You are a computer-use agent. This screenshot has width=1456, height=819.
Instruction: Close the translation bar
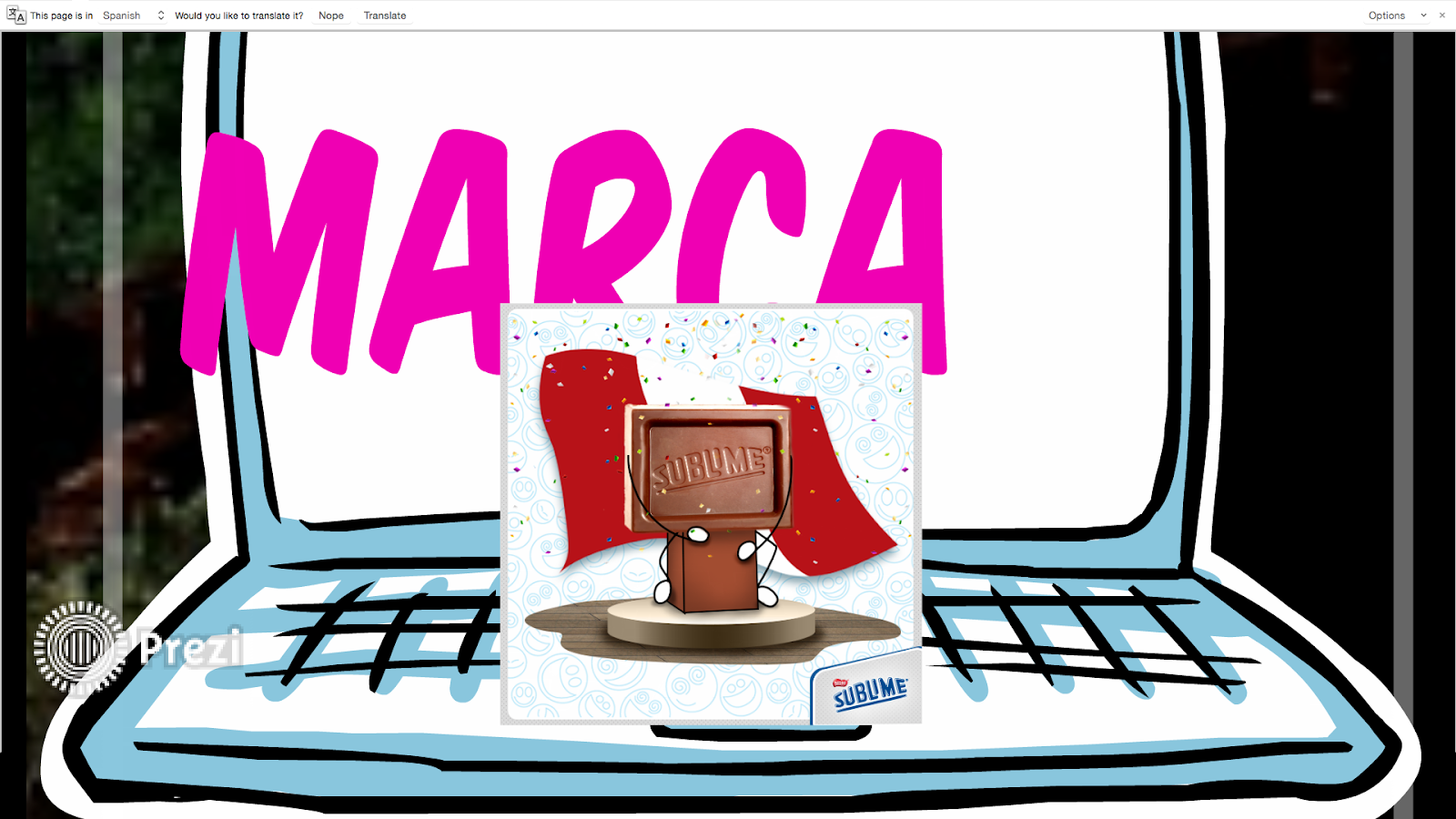[1442, 15]
